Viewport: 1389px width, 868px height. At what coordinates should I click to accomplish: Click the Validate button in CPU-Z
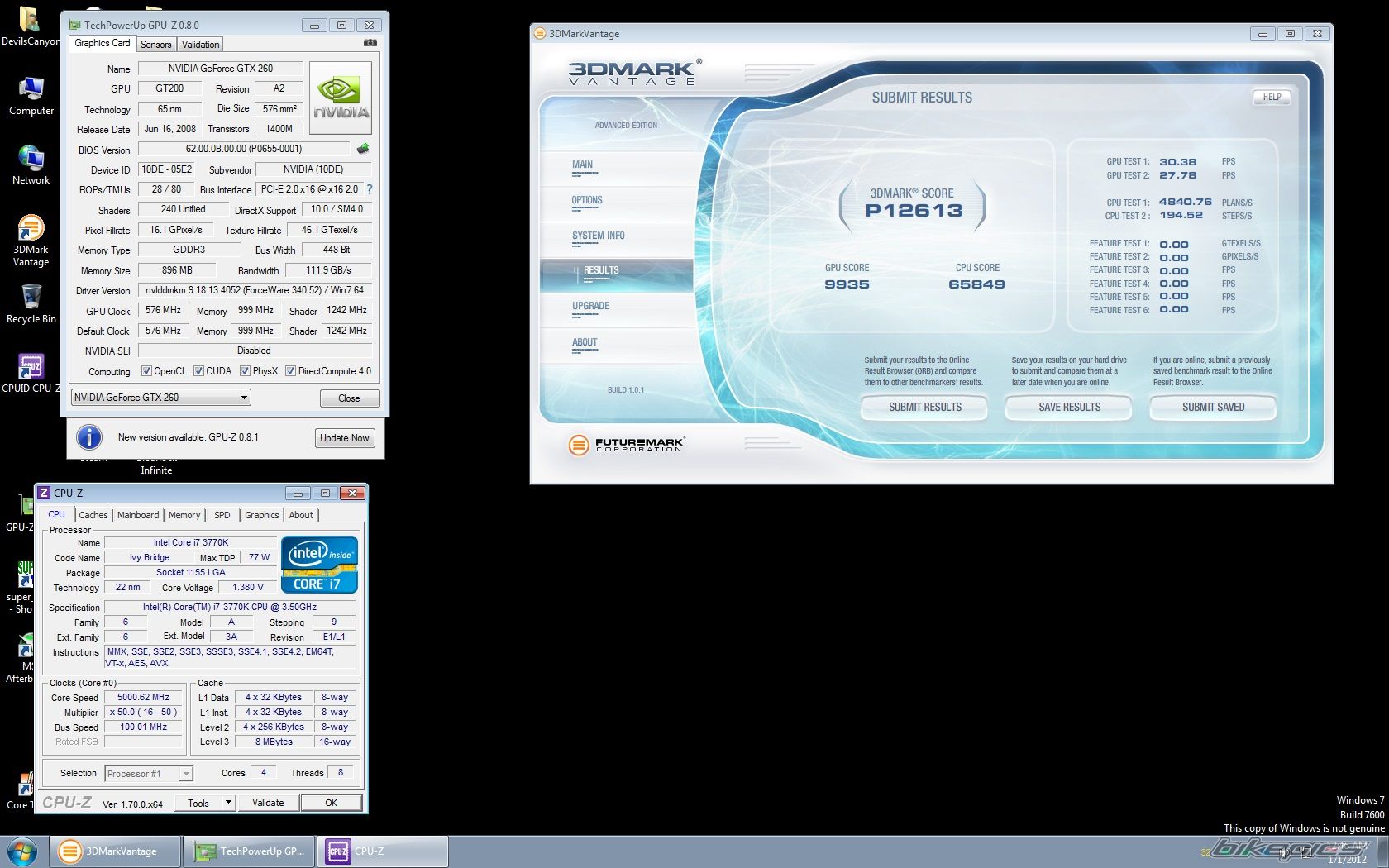coord(268,803)
